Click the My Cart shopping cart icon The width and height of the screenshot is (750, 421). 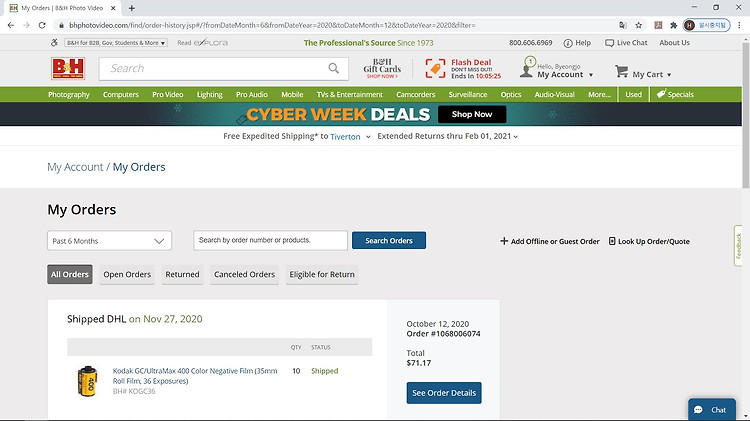coord(621,72)
